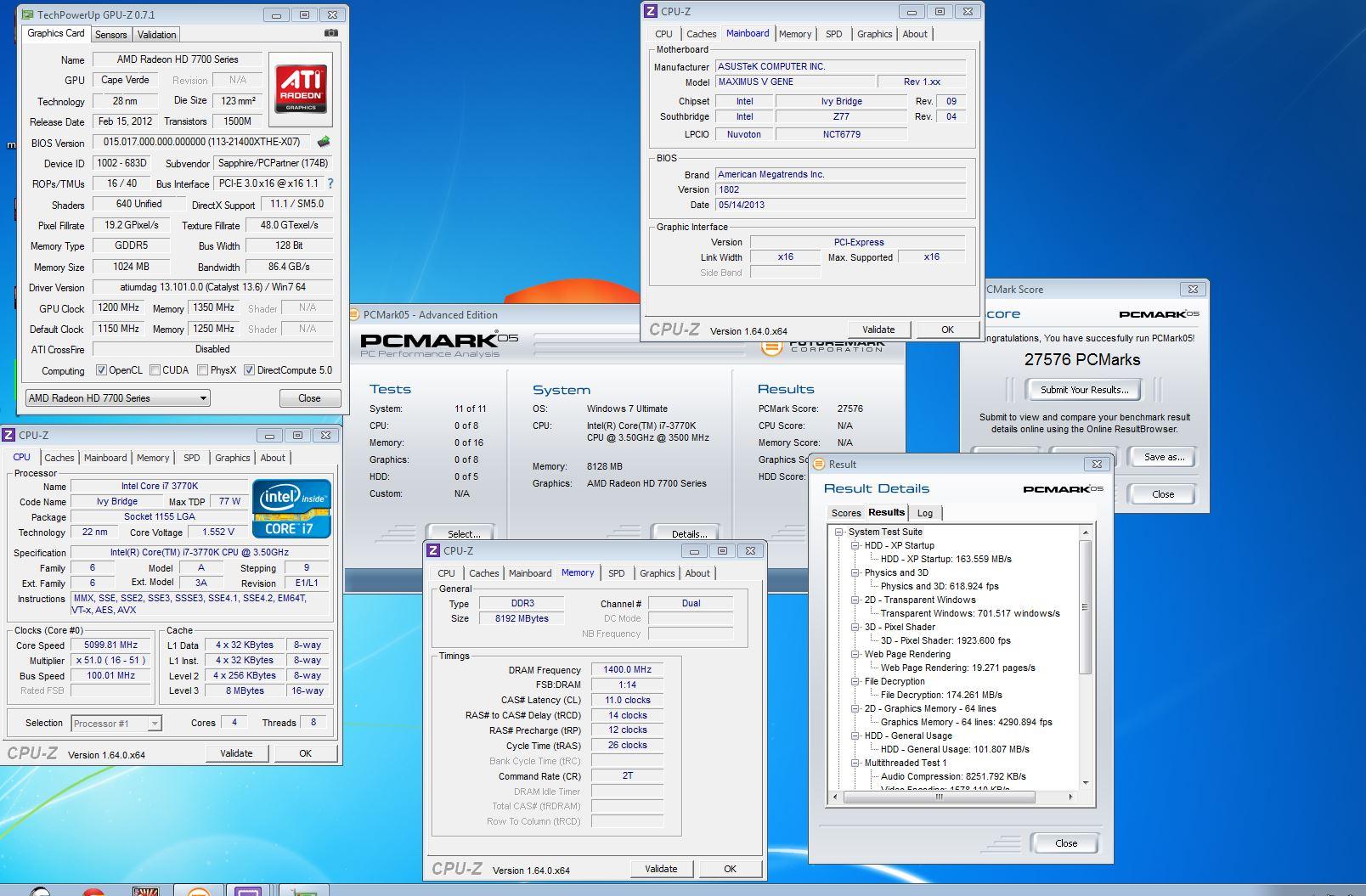Open the AMD Radeon HD 7700 Series dropdown
This screenshot has width=1366, height=896.
pyautogui.click(x=118, y=397)
